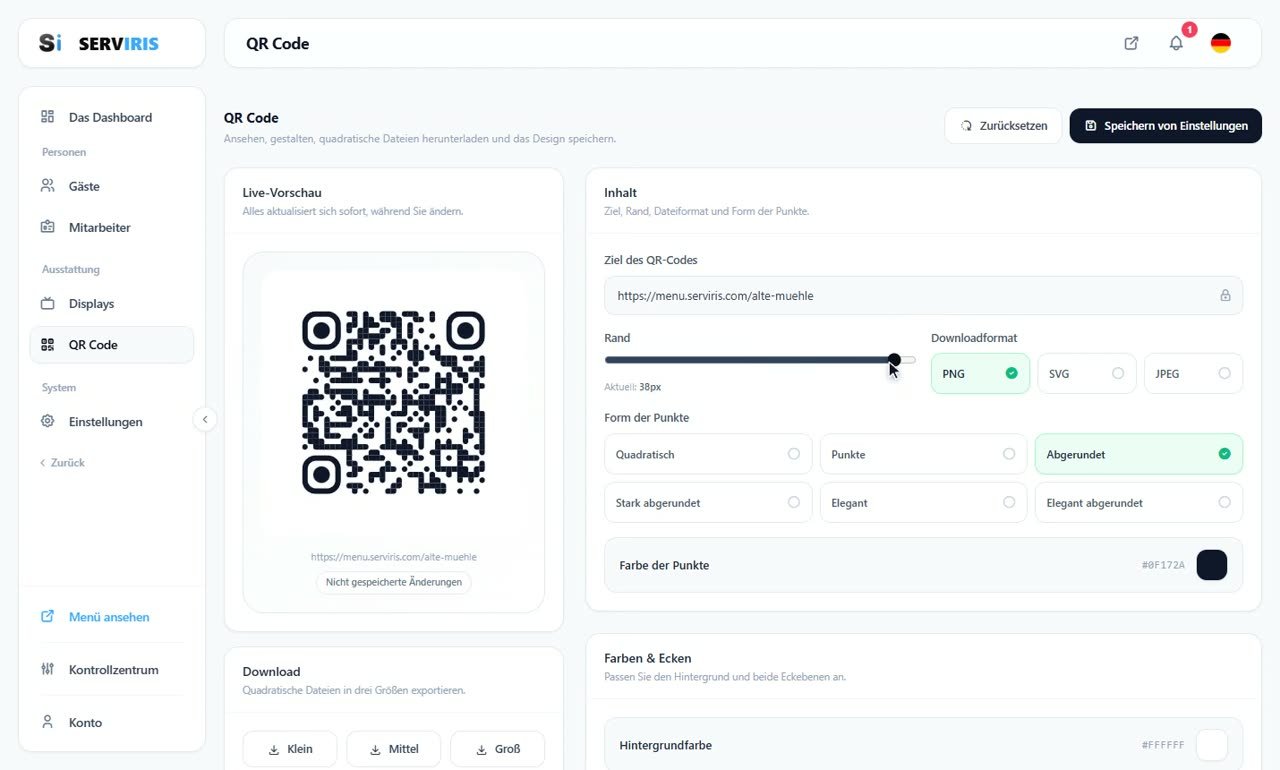Click the Displays TV icon
Viewport: 1280px width, 770px height.
point(47,303)
